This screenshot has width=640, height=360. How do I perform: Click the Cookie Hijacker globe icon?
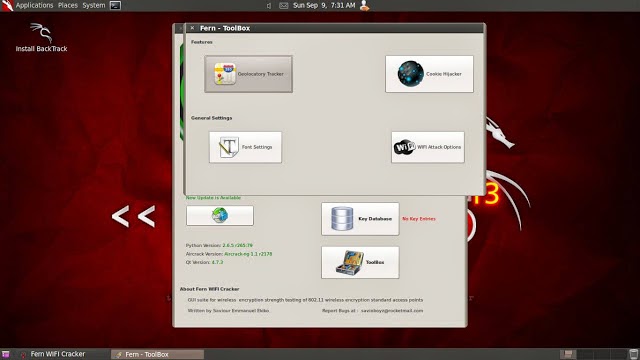[410, 74]
